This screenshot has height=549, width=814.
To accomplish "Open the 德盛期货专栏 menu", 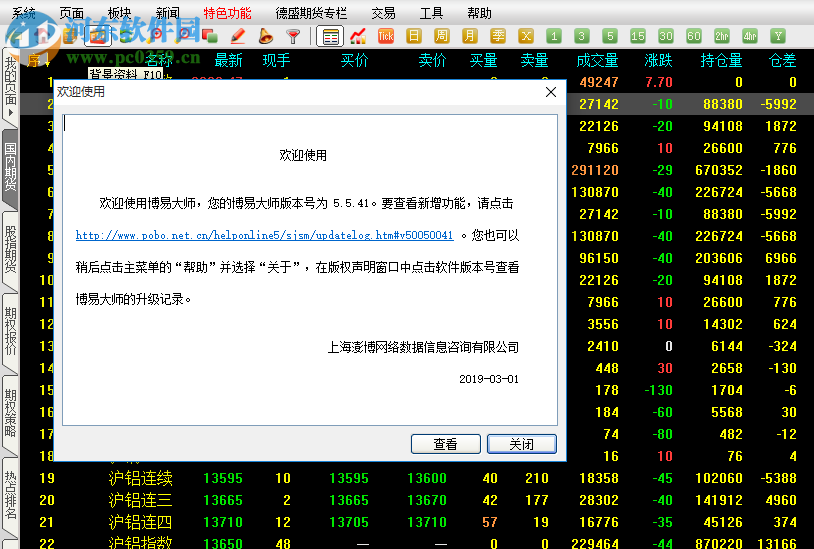I will click(x=311, y=13).
